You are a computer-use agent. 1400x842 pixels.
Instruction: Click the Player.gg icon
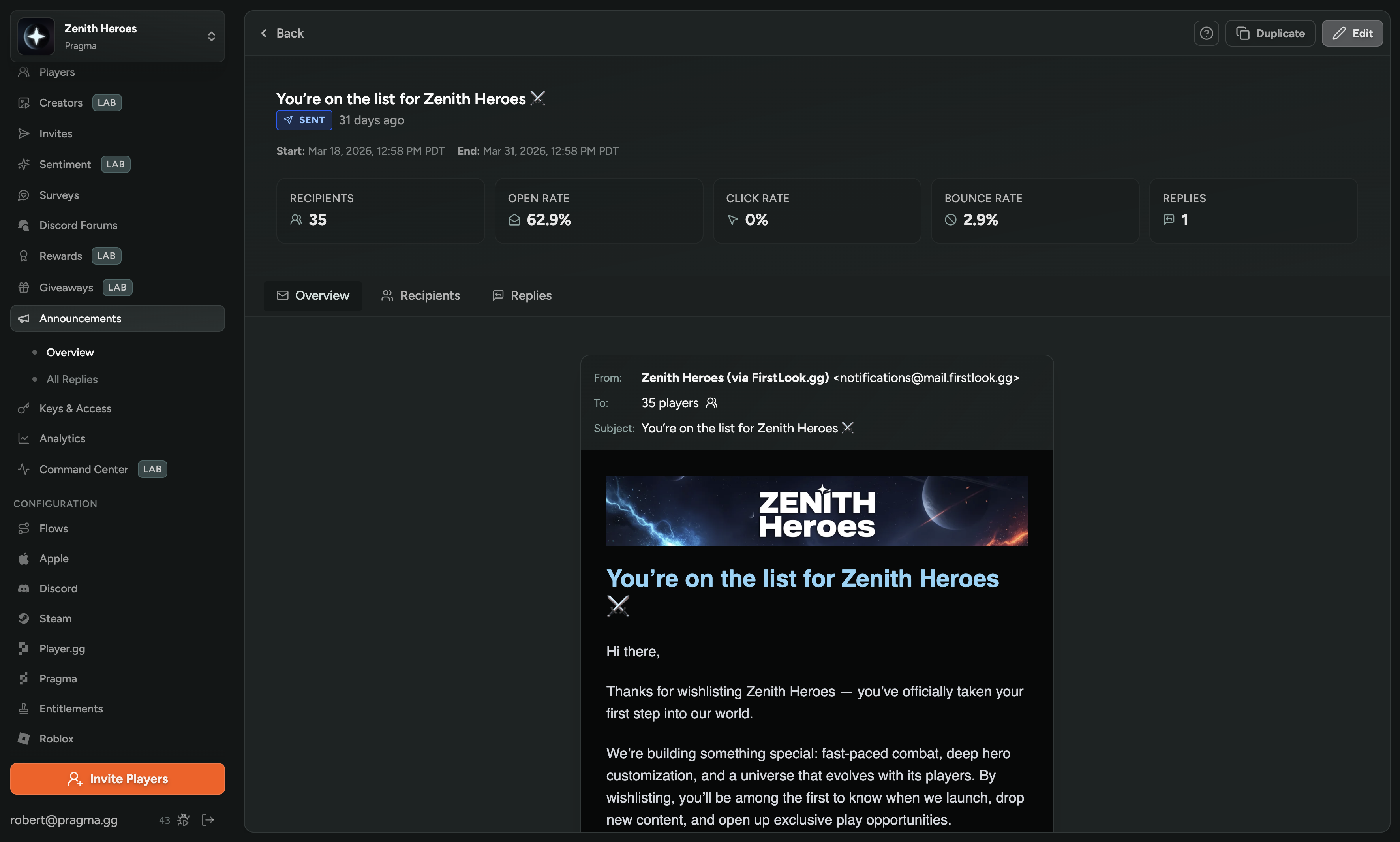pyautogui.click(x=24, y=648)
